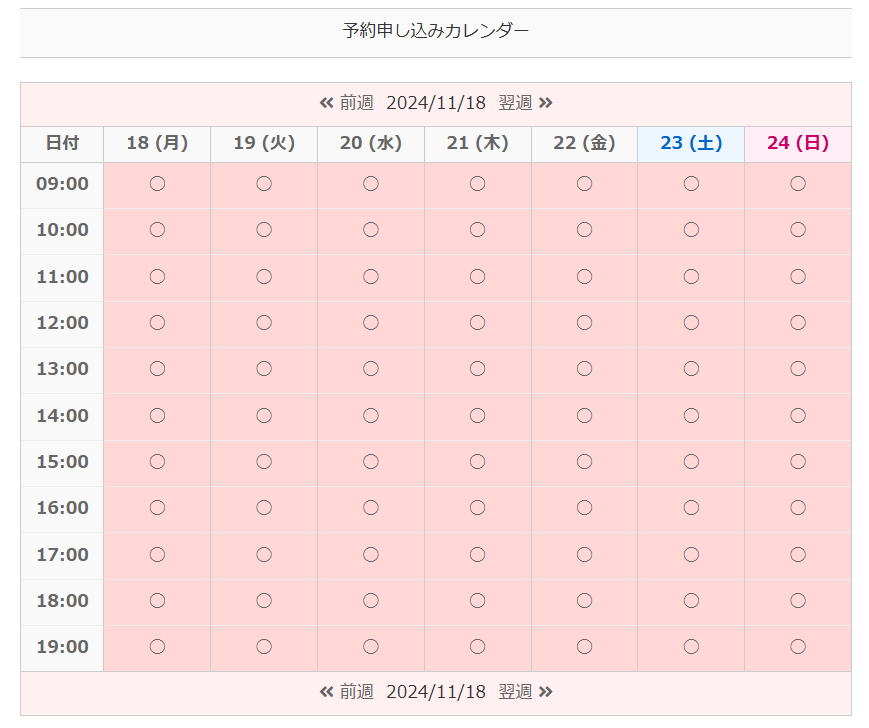Click the top 前週 previous week link
The width and height of the screenshot is (869, 728).
347,103
